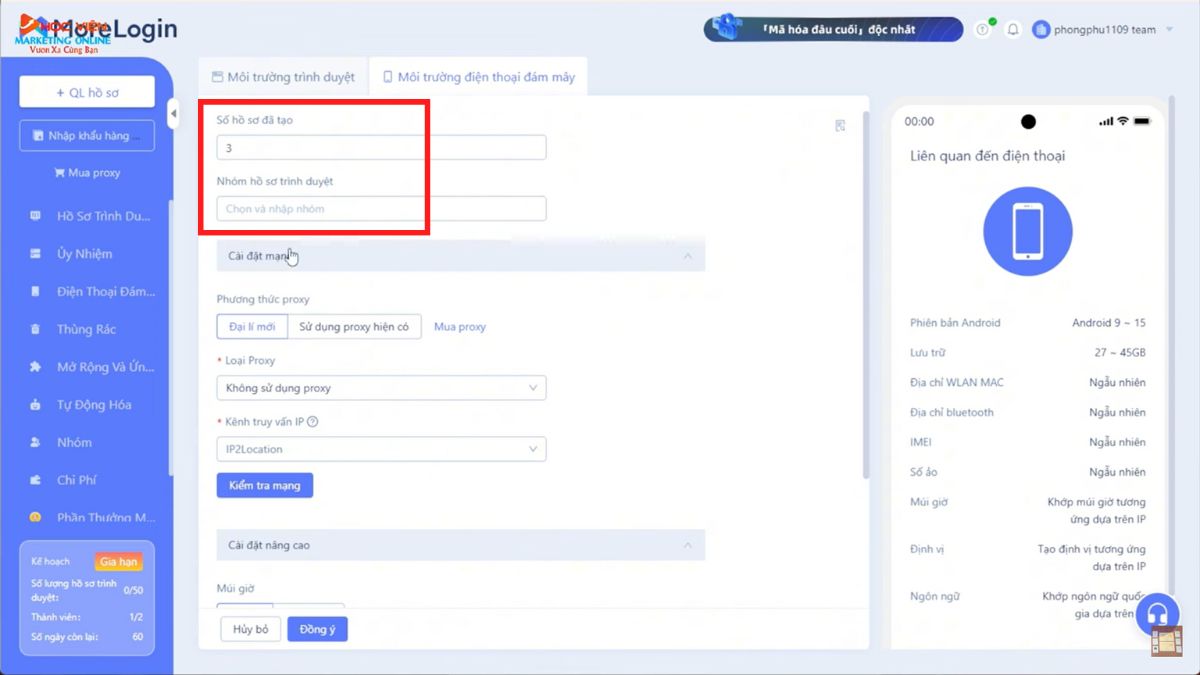Click the "Chọn và nhập nhóm" group field

click(381, 209)
